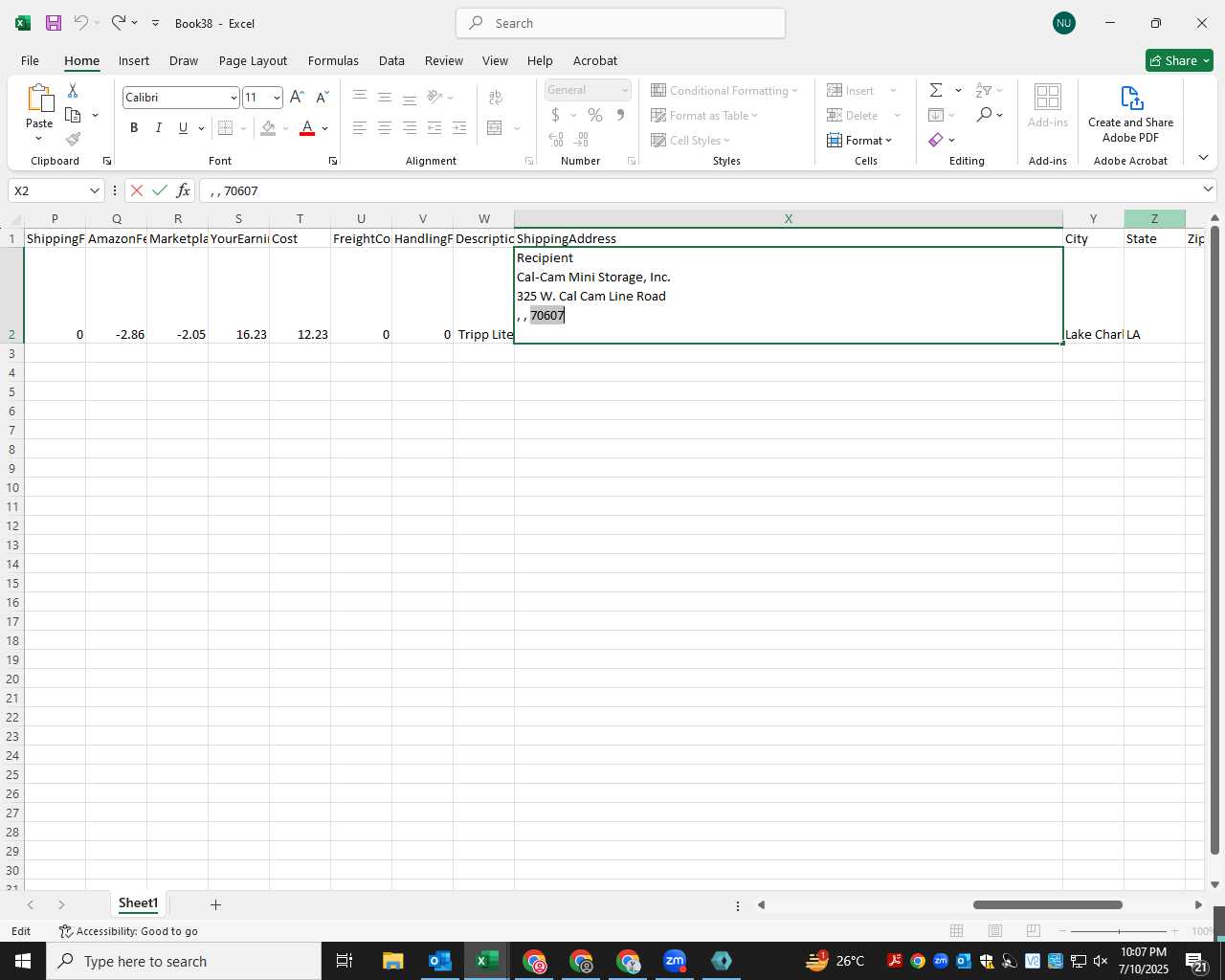This screenshot has height=980, width=1225.
Task: Switch to the Acrobat tab
Action: [595, 60]
